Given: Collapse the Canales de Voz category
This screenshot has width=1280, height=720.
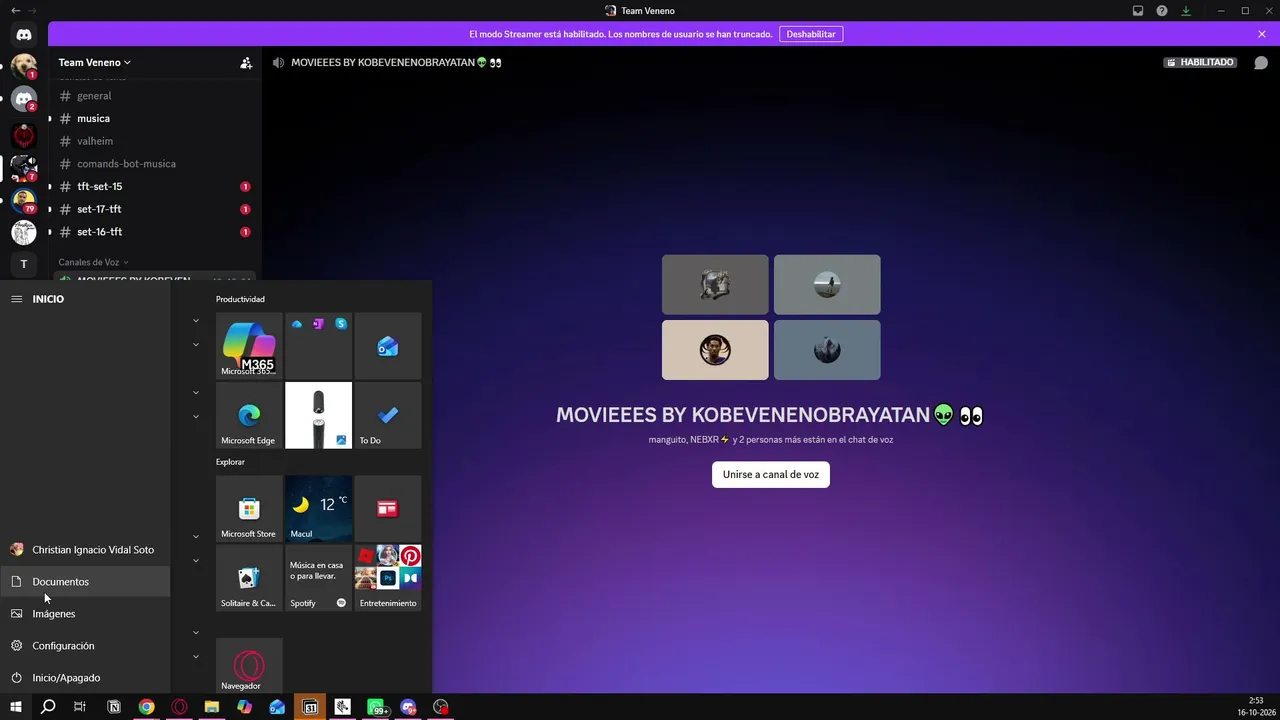Looking at the screenshot, I should (93, 262).
